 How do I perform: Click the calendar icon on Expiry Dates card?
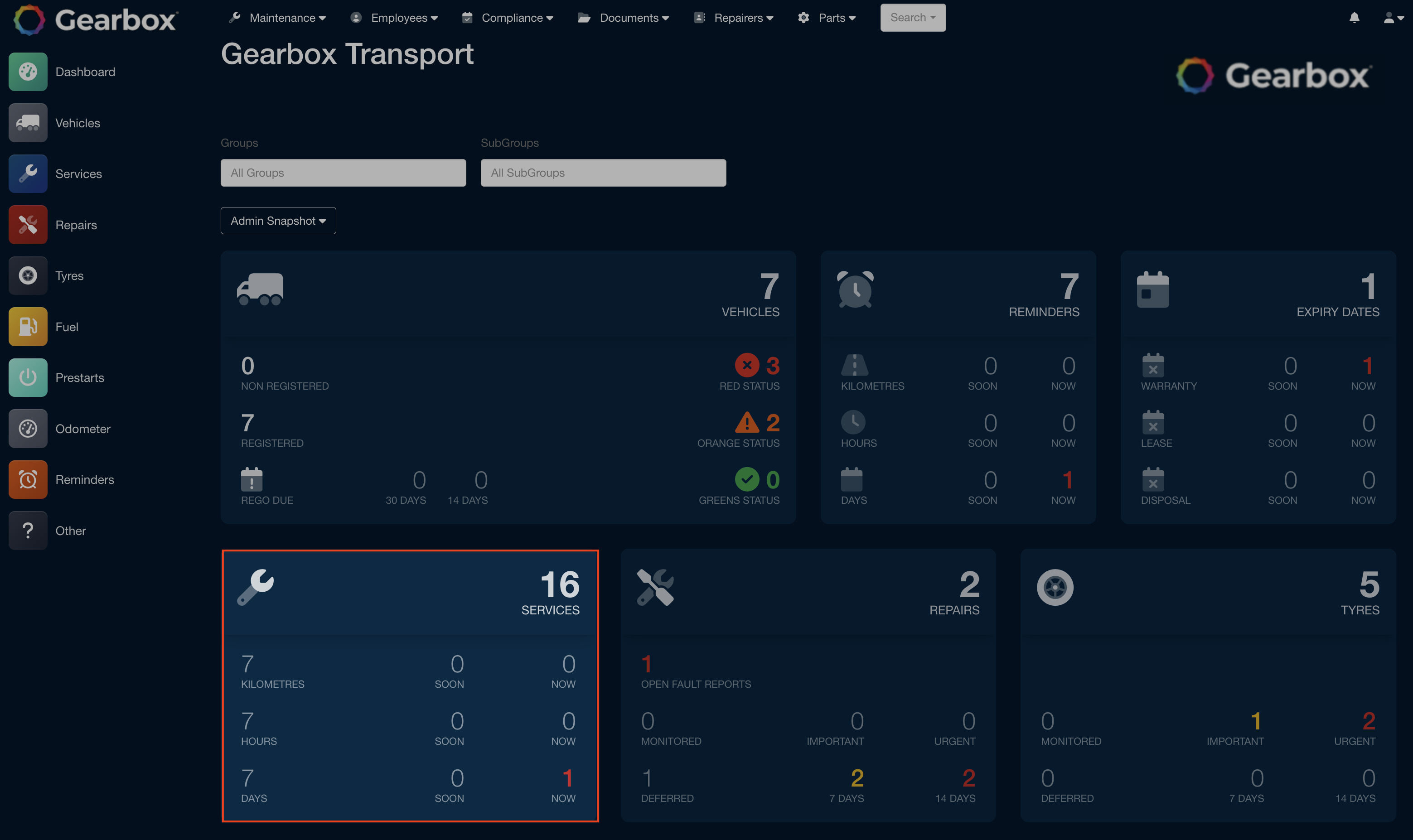point(1152,289)
